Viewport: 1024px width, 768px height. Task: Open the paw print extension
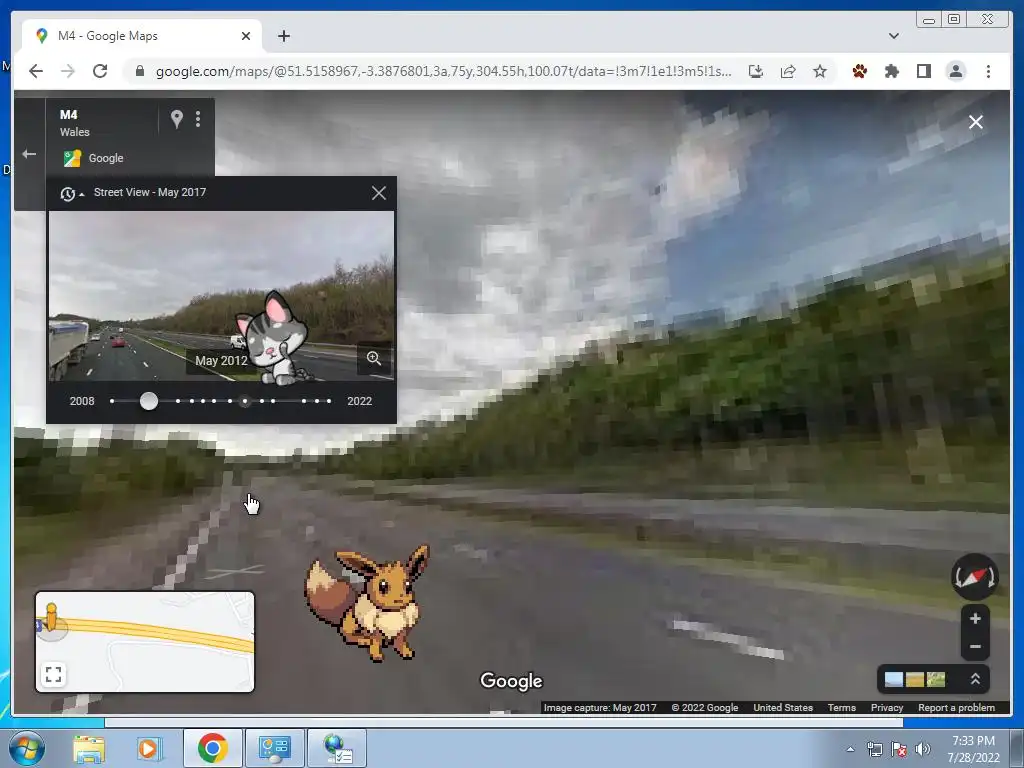coord(859,71)
